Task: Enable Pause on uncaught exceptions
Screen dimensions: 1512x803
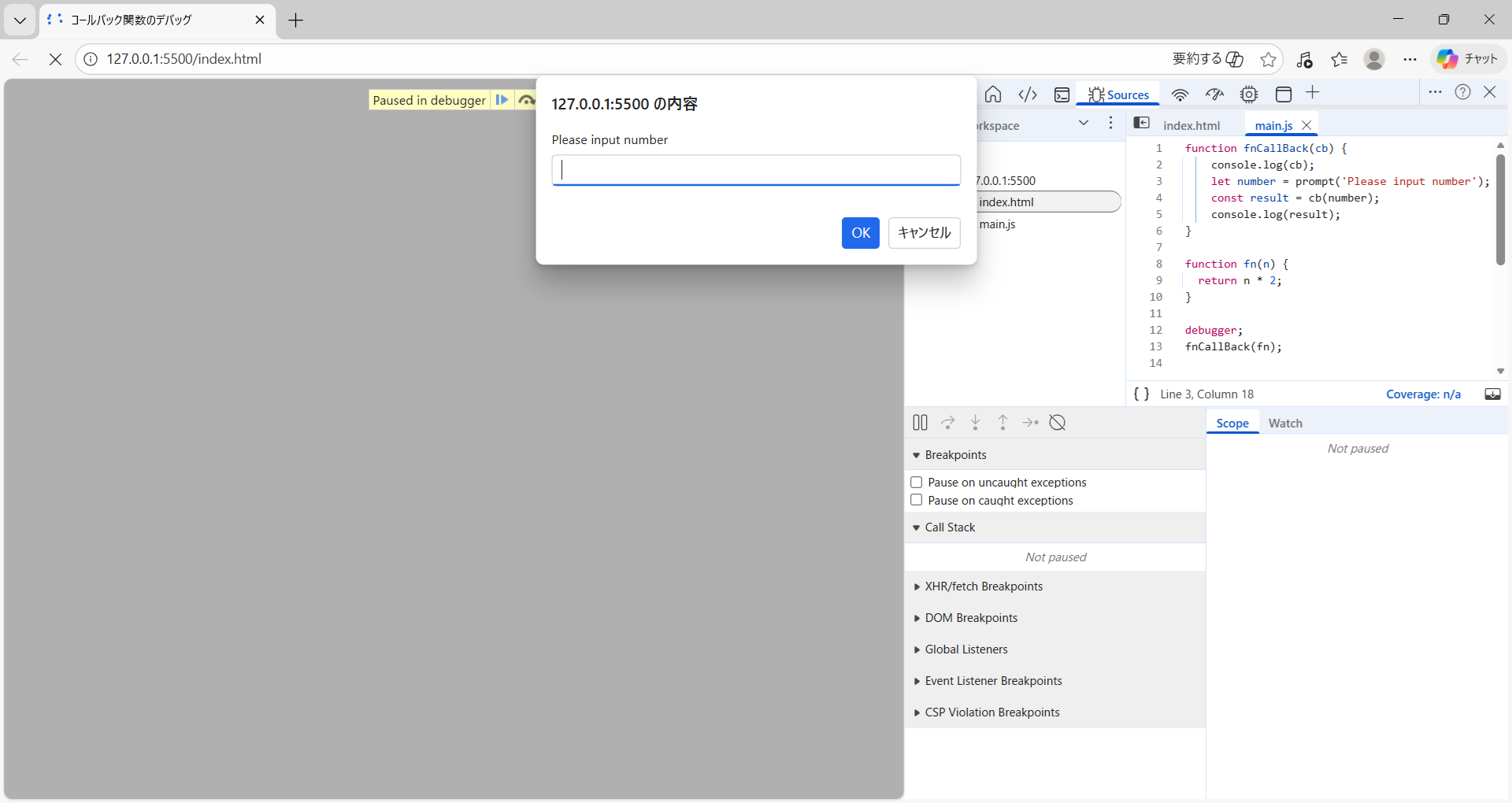Action: [917, 483]
